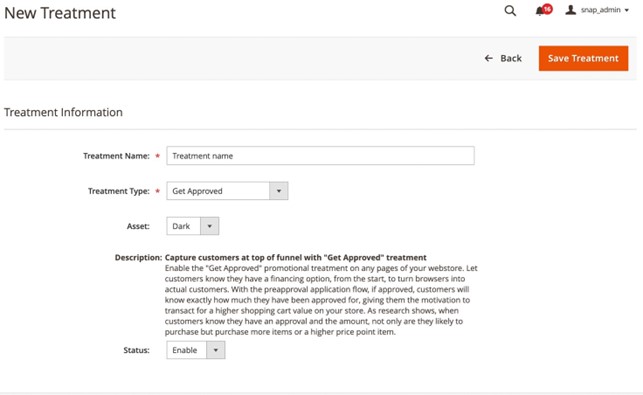
Task: Go back using the Back button
Action: (x=503, y=58)
